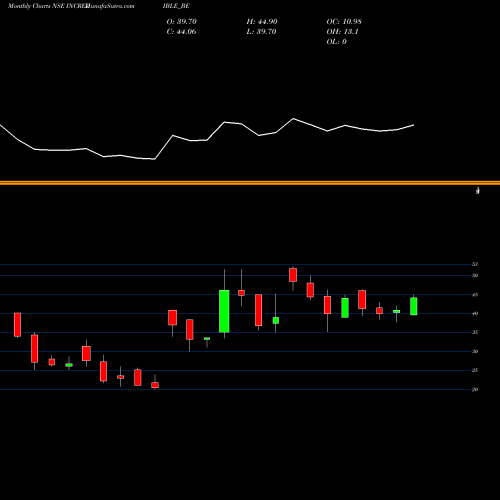Click the 25 price axis label
The image size is (500, 500).
(x=475, y=370)
